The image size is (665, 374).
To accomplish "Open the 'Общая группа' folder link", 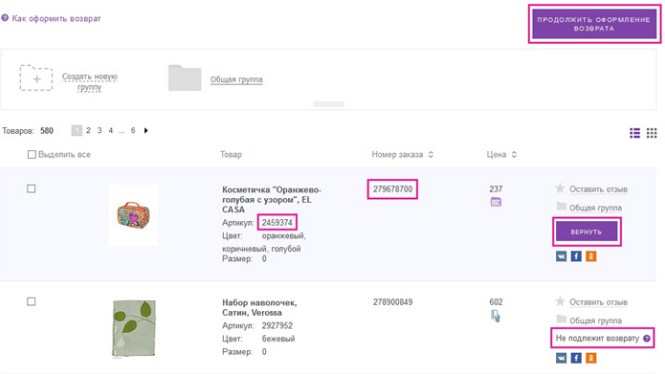I will (236, 79).
